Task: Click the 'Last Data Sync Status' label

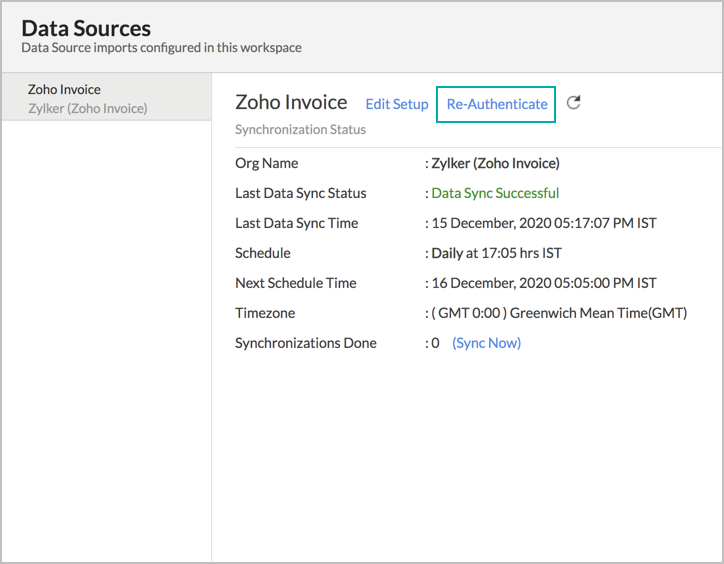Action: 301,193
